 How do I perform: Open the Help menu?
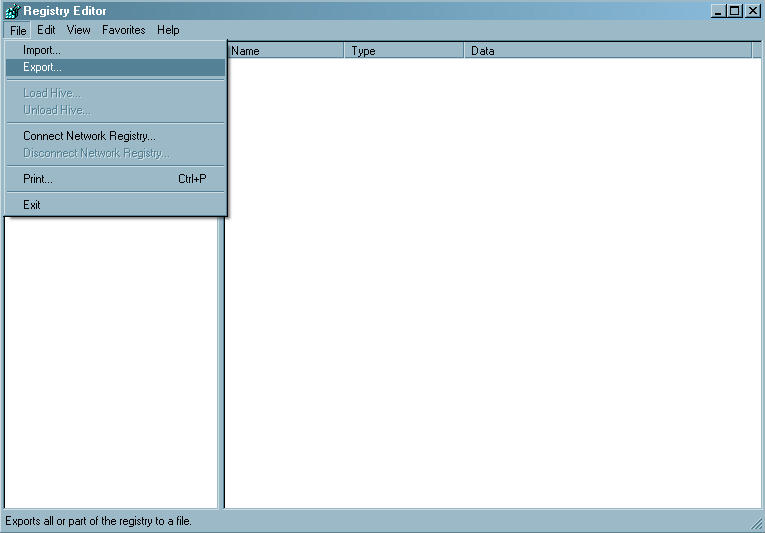point(168,30)
